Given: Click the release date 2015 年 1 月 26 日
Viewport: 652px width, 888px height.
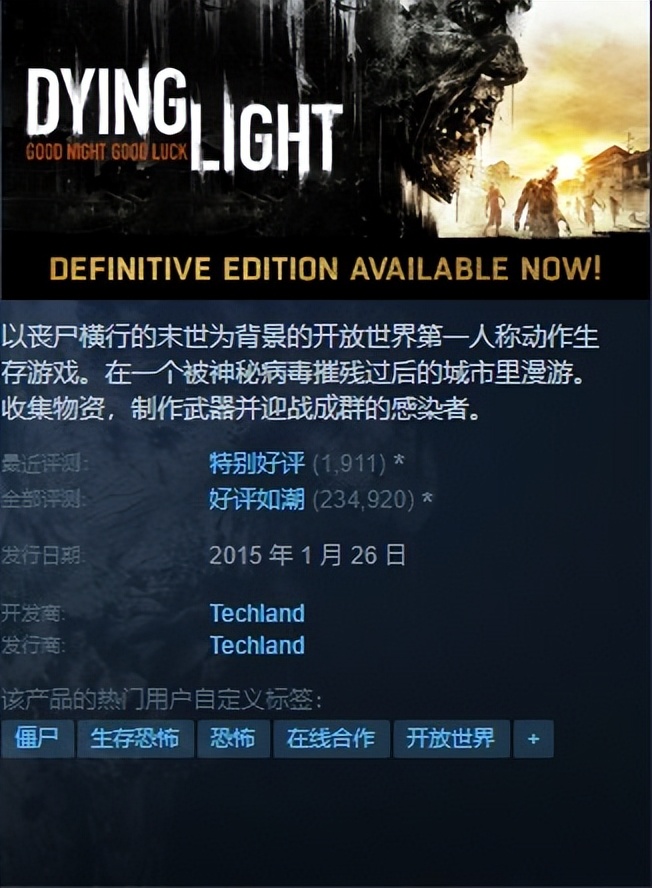Looking at the screenshot, I should 308,555.
